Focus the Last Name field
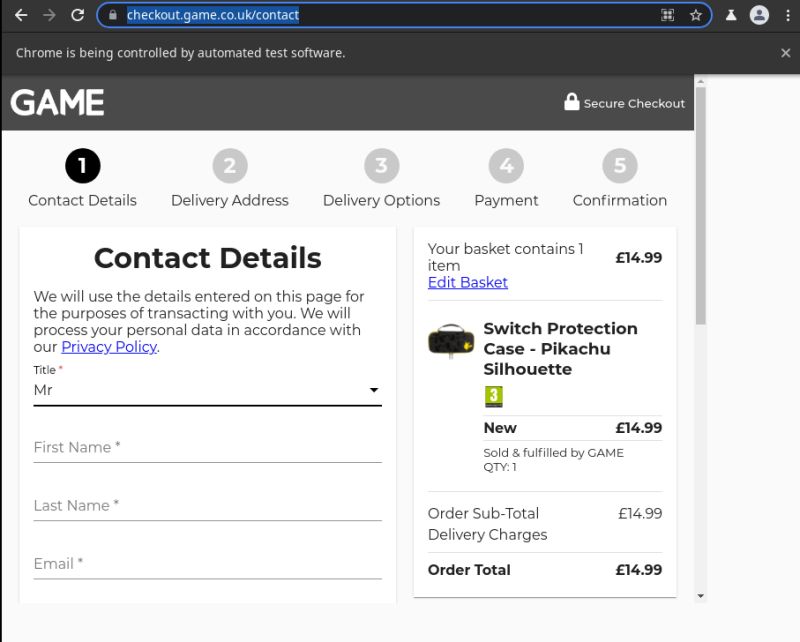 (x=208, y=506)
